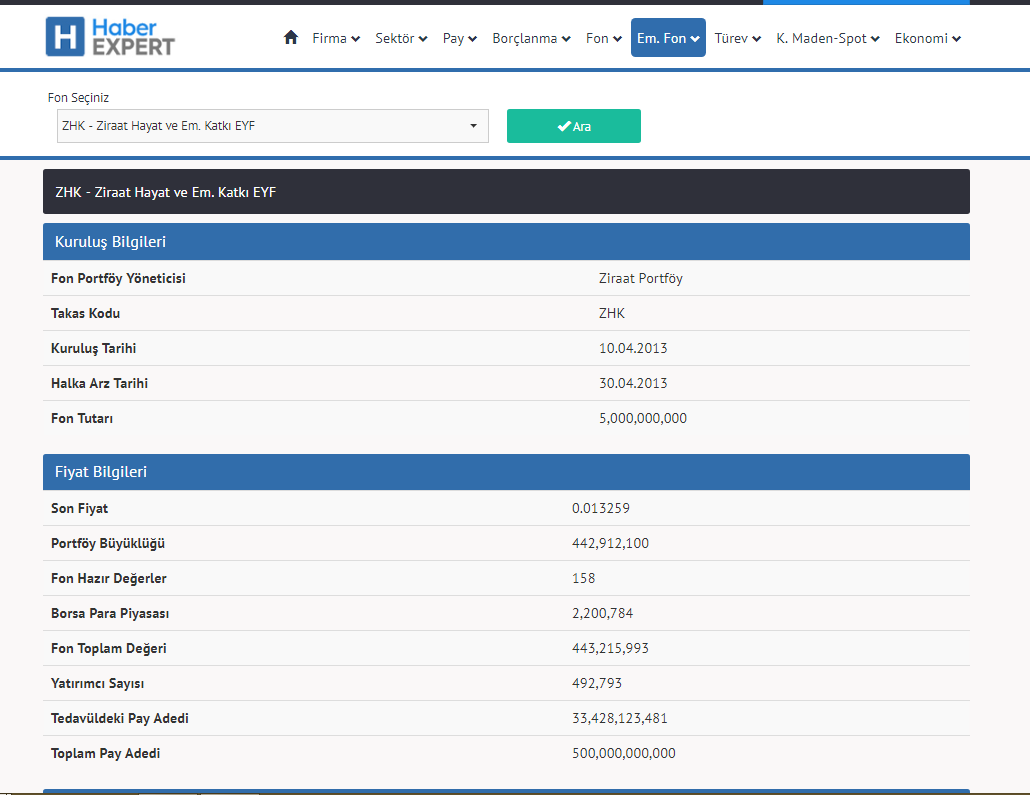This screenshot has width=1030, height=795.
Task: Select the date 10.04.2013
Action: click(x=633, y=348)
